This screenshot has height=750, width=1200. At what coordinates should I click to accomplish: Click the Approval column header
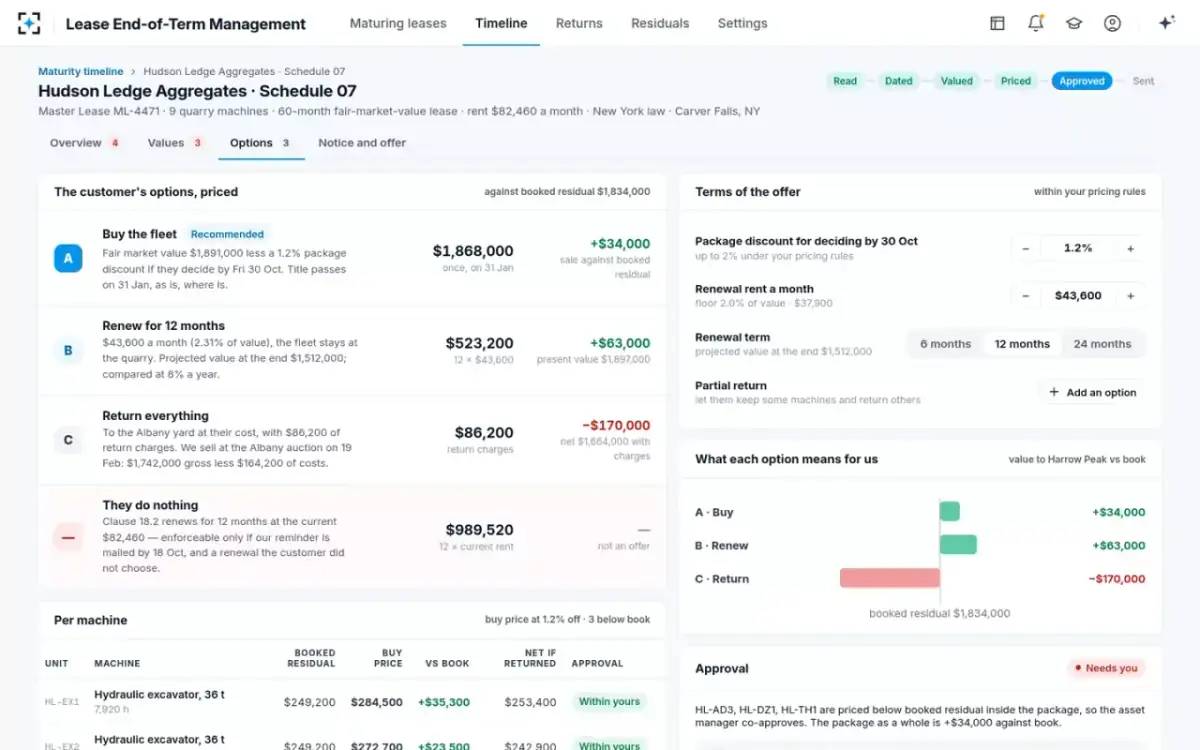tap(597, 663)
